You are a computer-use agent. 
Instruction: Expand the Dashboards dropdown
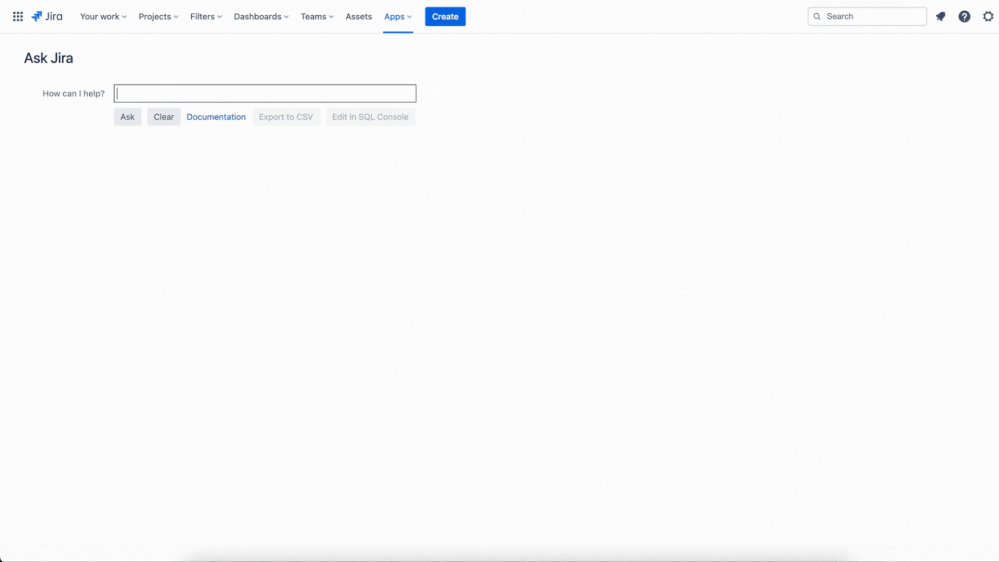click(261, 17)
